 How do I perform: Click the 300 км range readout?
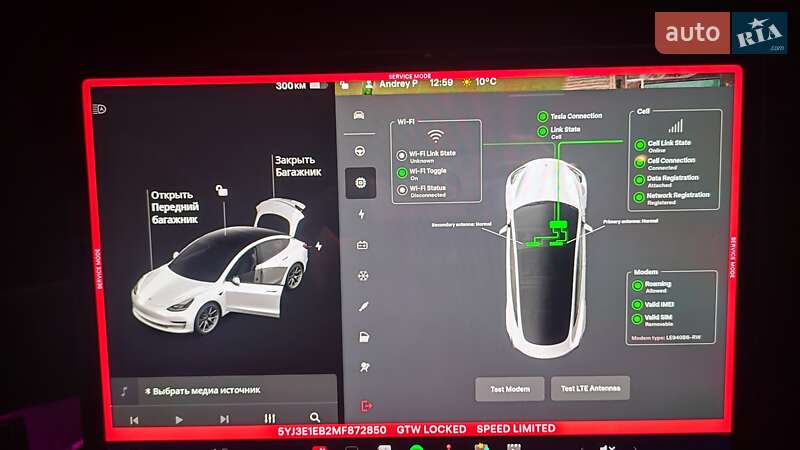290,86
